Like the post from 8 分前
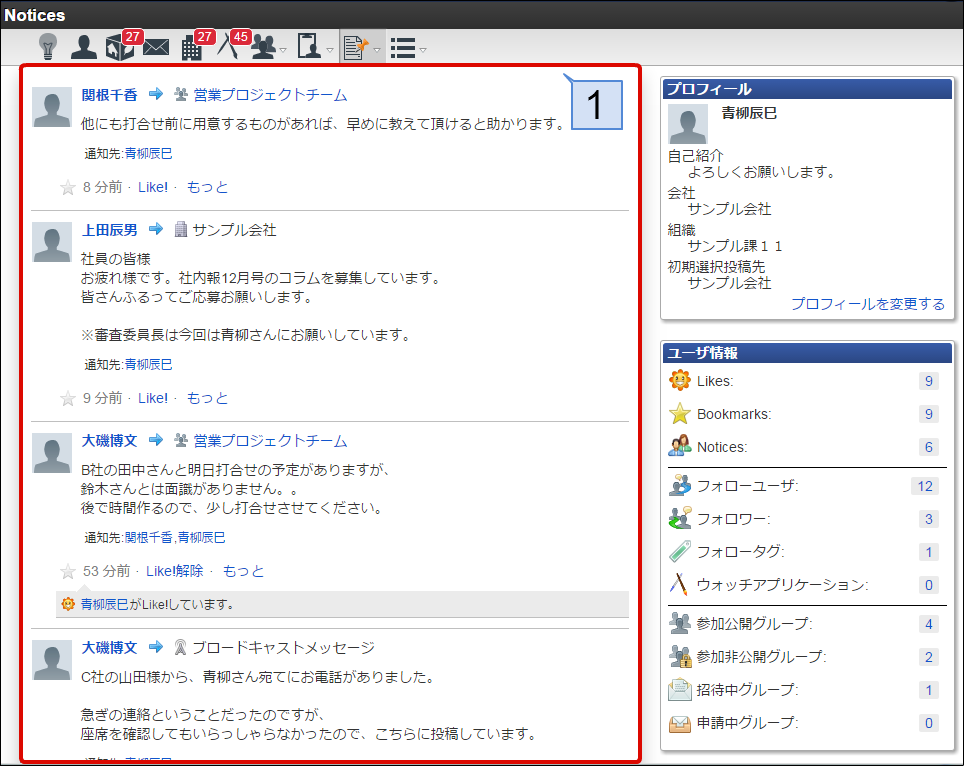 (152, 188)
